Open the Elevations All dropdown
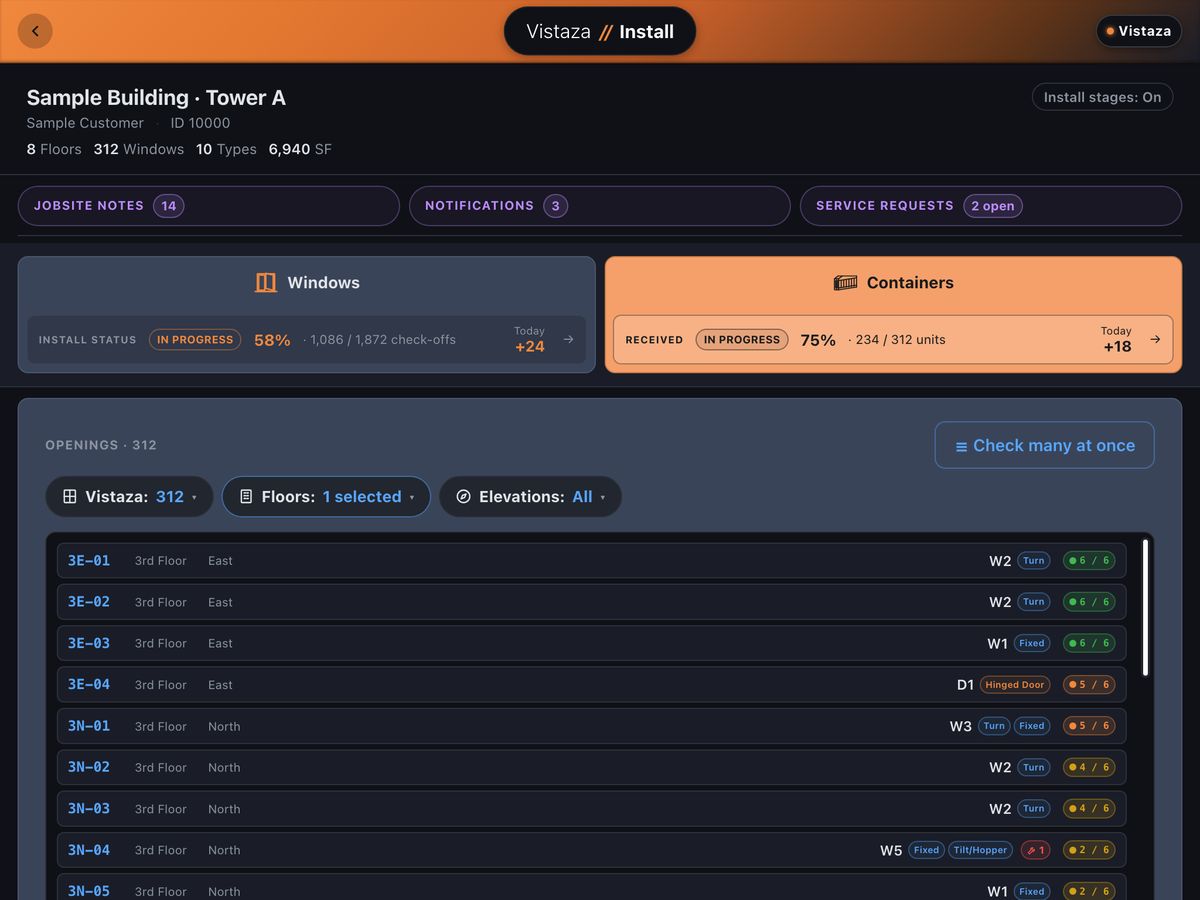 pos(530,497)
